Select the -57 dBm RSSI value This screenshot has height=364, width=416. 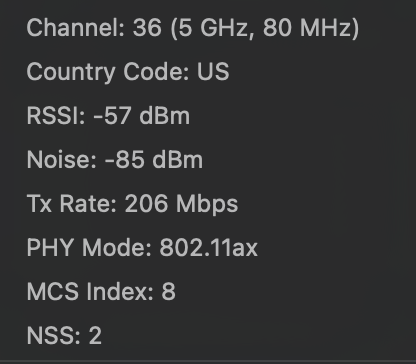[x=142, y=116]
